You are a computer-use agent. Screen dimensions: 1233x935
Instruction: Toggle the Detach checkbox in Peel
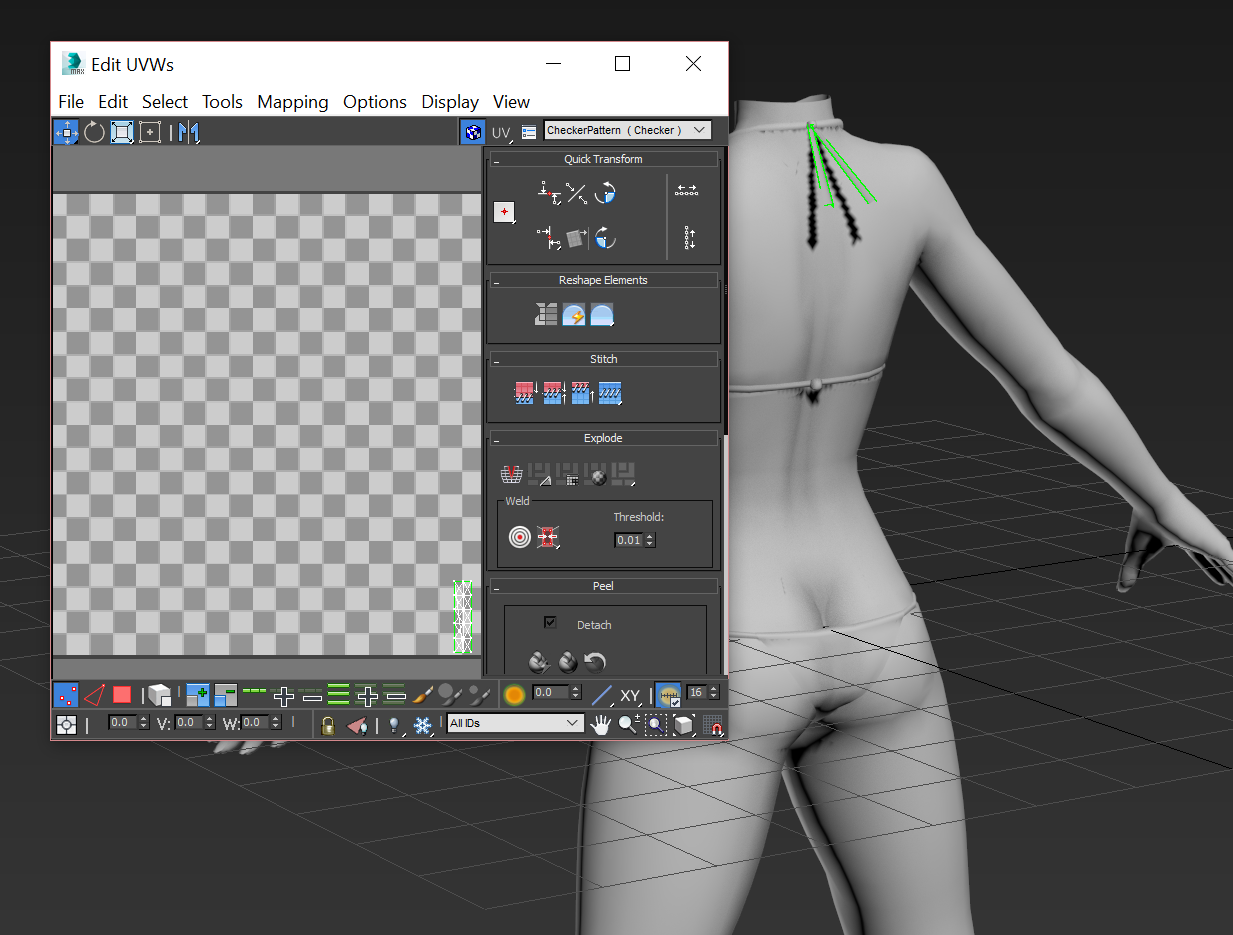pyautogui.click(x=550, y=623)
